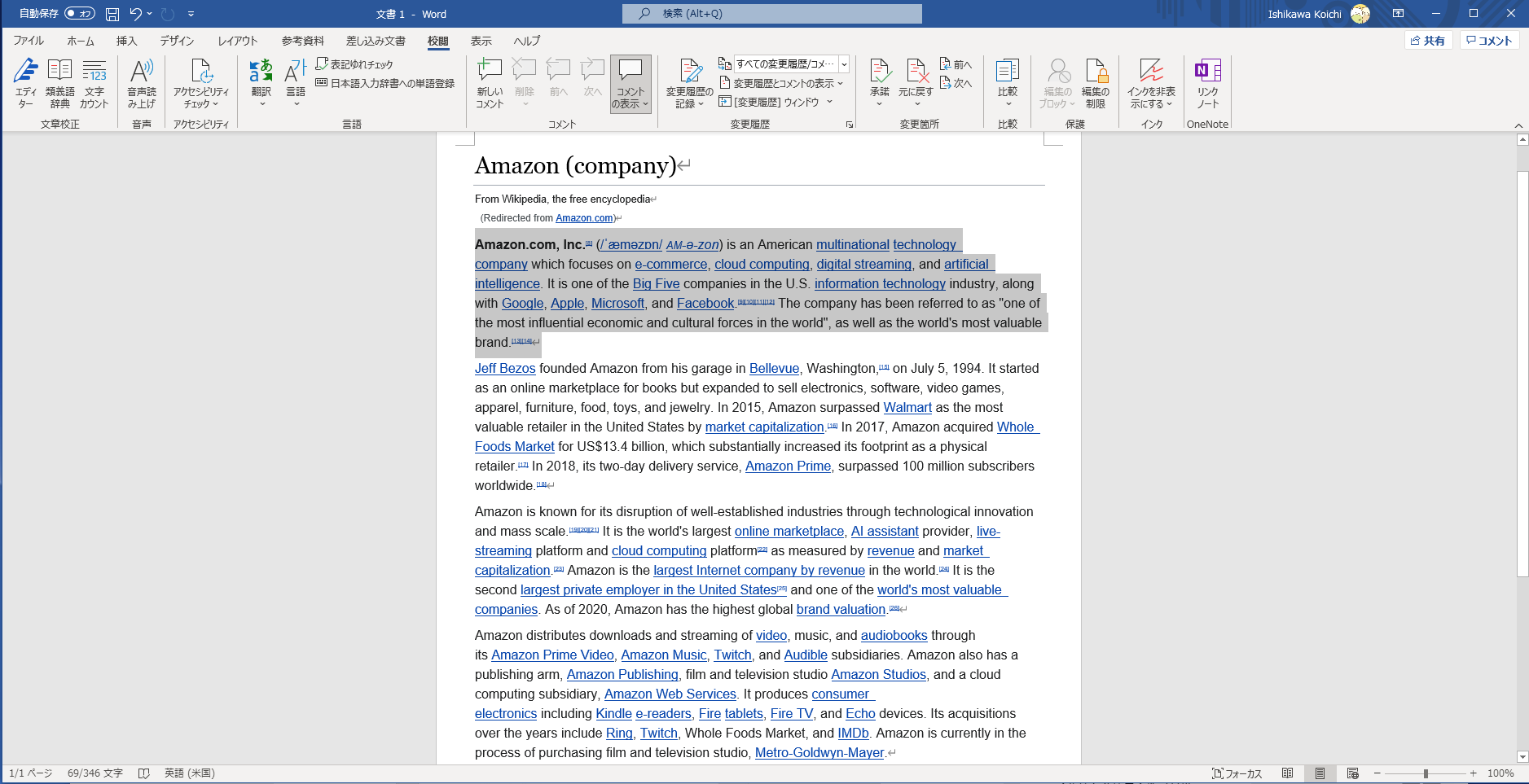Switch to the 表示 tab
Screen dimensions: 1529x784
coord(481,41)
